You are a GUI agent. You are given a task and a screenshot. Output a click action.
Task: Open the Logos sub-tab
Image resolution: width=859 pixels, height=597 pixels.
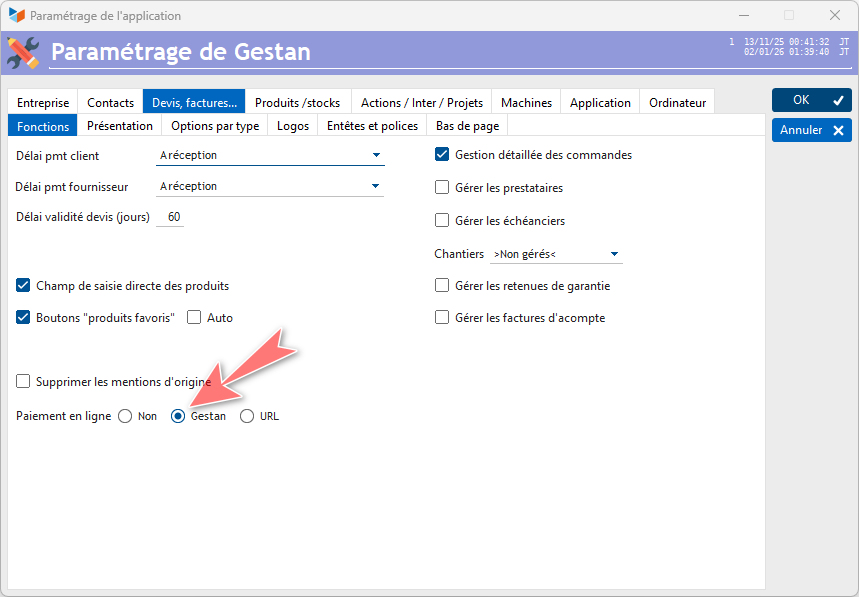pyautogui.click(x=293, y=126)
